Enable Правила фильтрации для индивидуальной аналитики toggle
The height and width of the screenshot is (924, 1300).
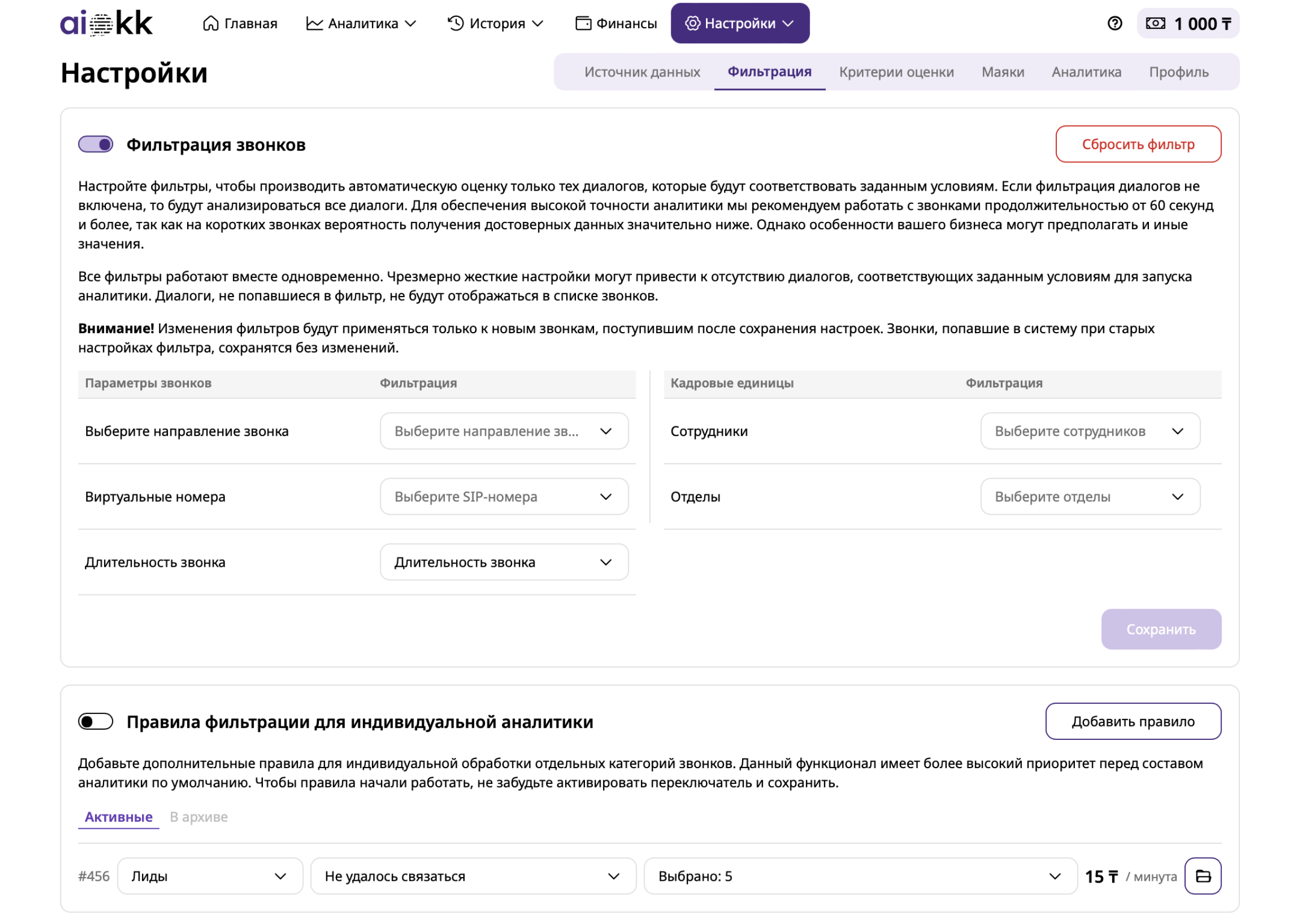(96, 721)
